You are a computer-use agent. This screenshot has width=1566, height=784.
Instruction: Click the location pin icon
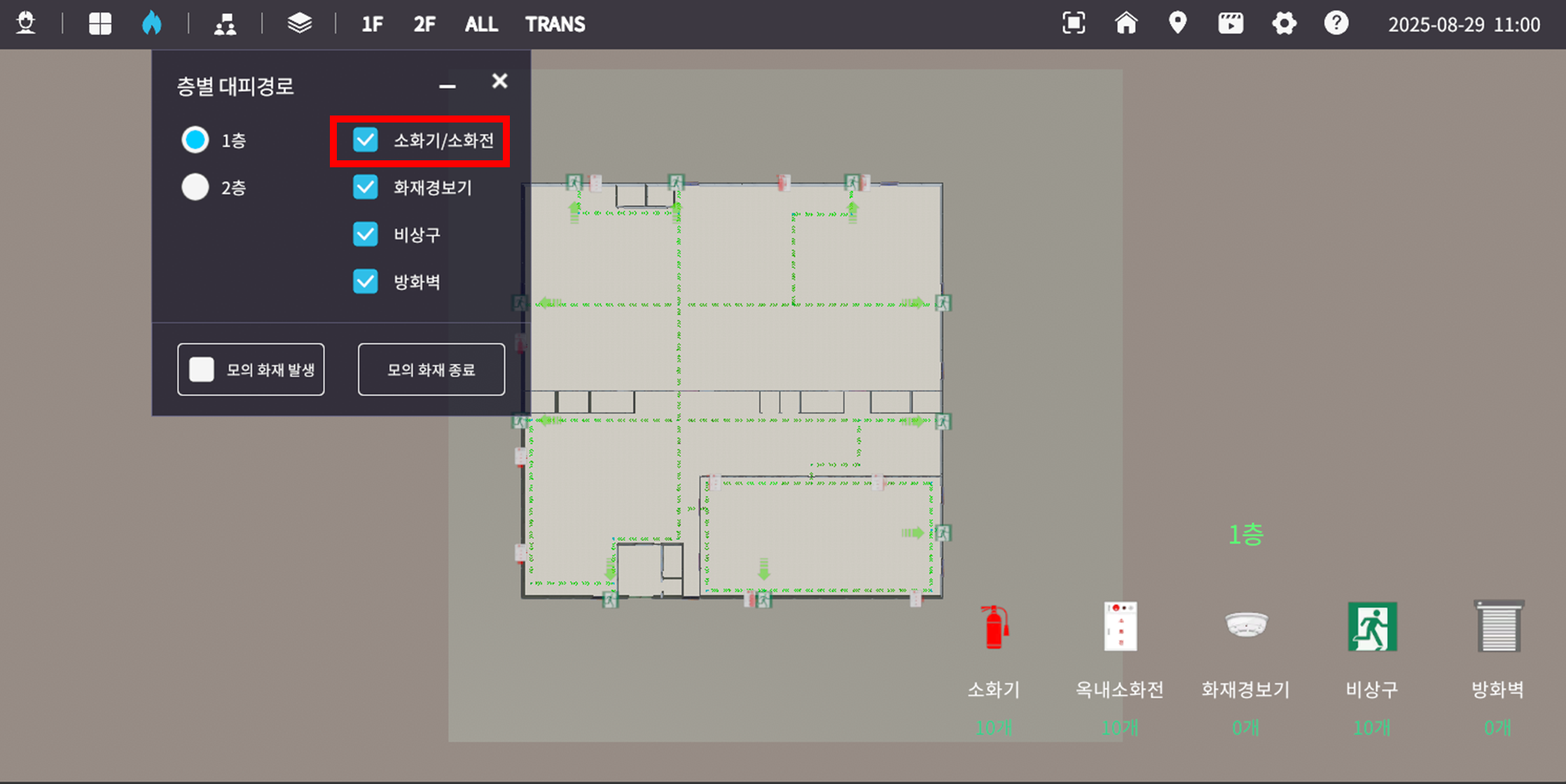(x=1178, y=23)
